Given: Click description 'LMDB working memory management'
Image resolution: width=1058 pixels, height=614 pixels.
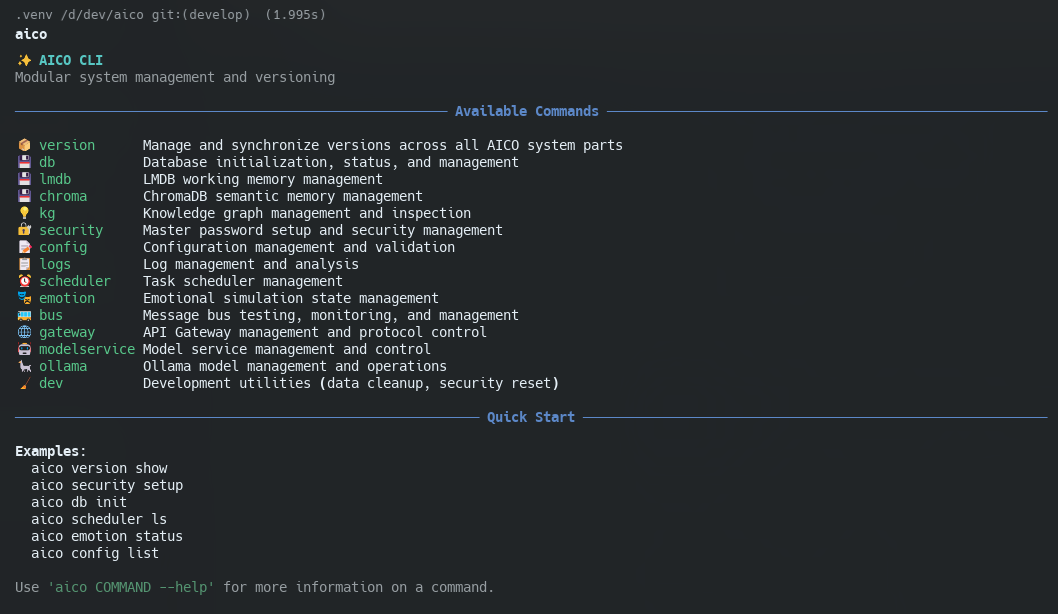Looking at the screenshot, I should tap(262, 179).
